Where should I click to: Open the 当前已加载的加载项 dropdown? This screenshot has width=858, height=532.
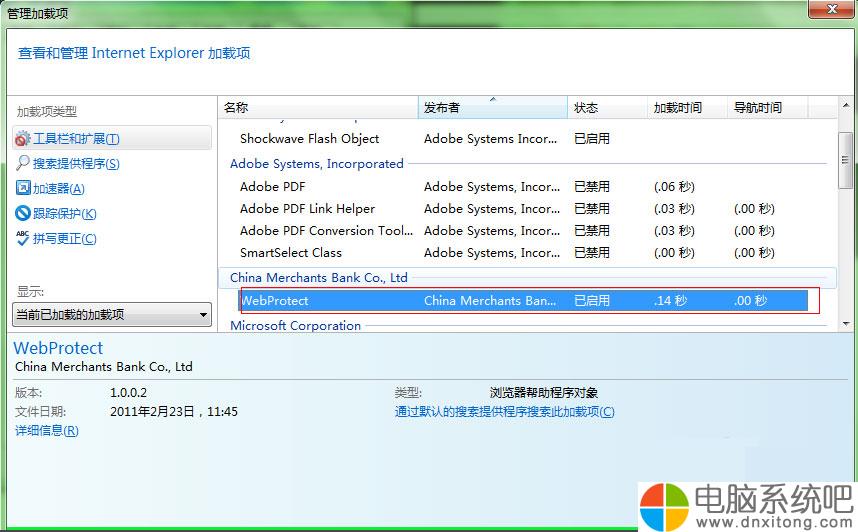pos(112,315)
